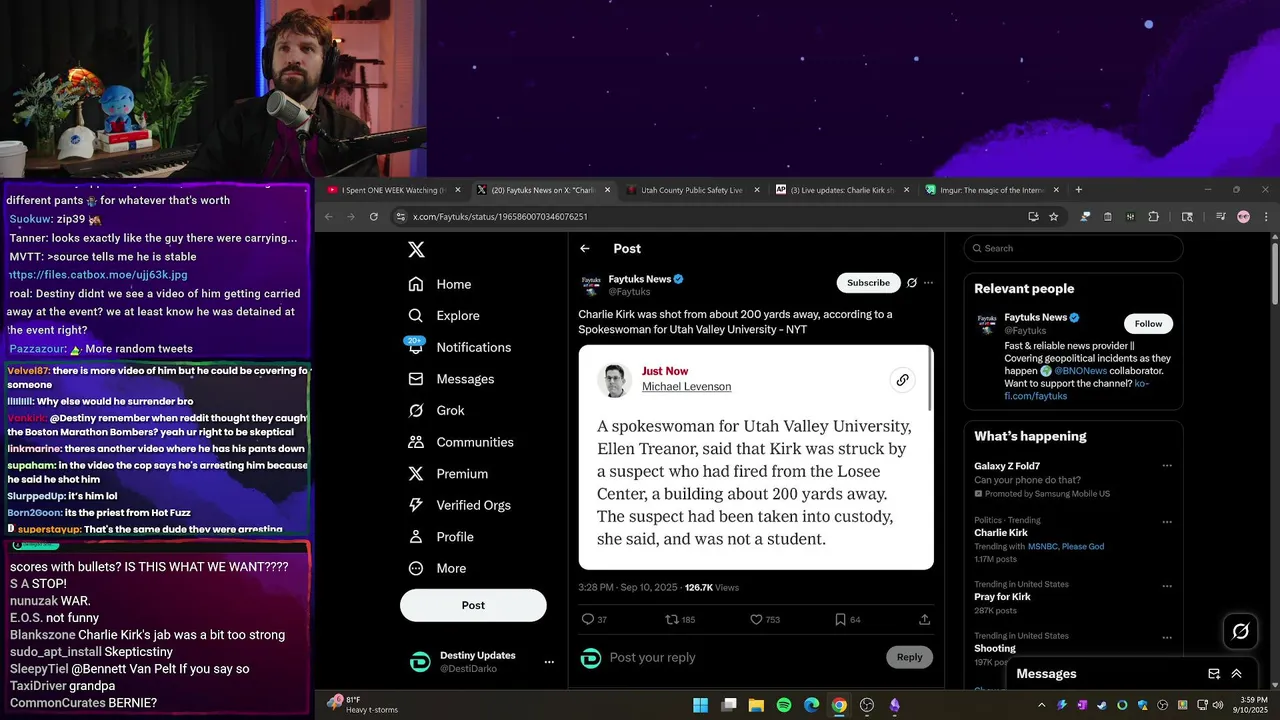Subscribe to Faytuks News
The image size is (1280, 720).
868,283
